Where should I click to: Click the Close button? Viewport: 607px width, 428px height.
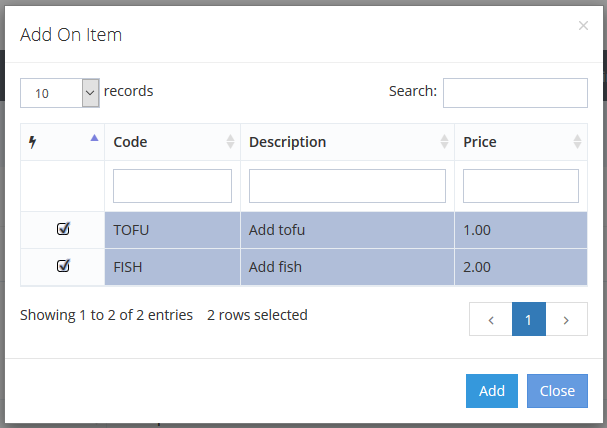(x=557, y=391)
